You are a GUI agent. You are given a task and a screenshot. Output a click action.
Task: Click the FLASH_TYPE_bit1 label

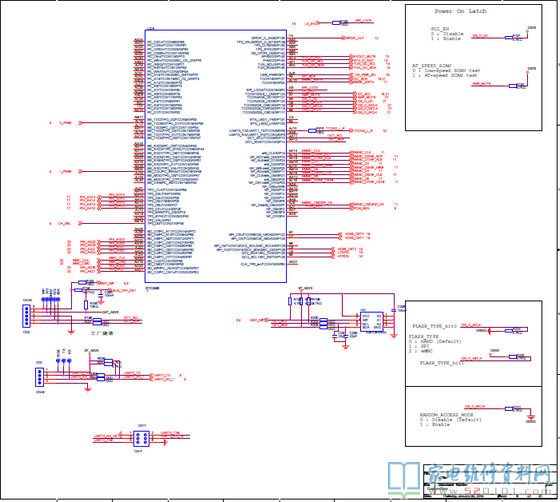point(441,363)
